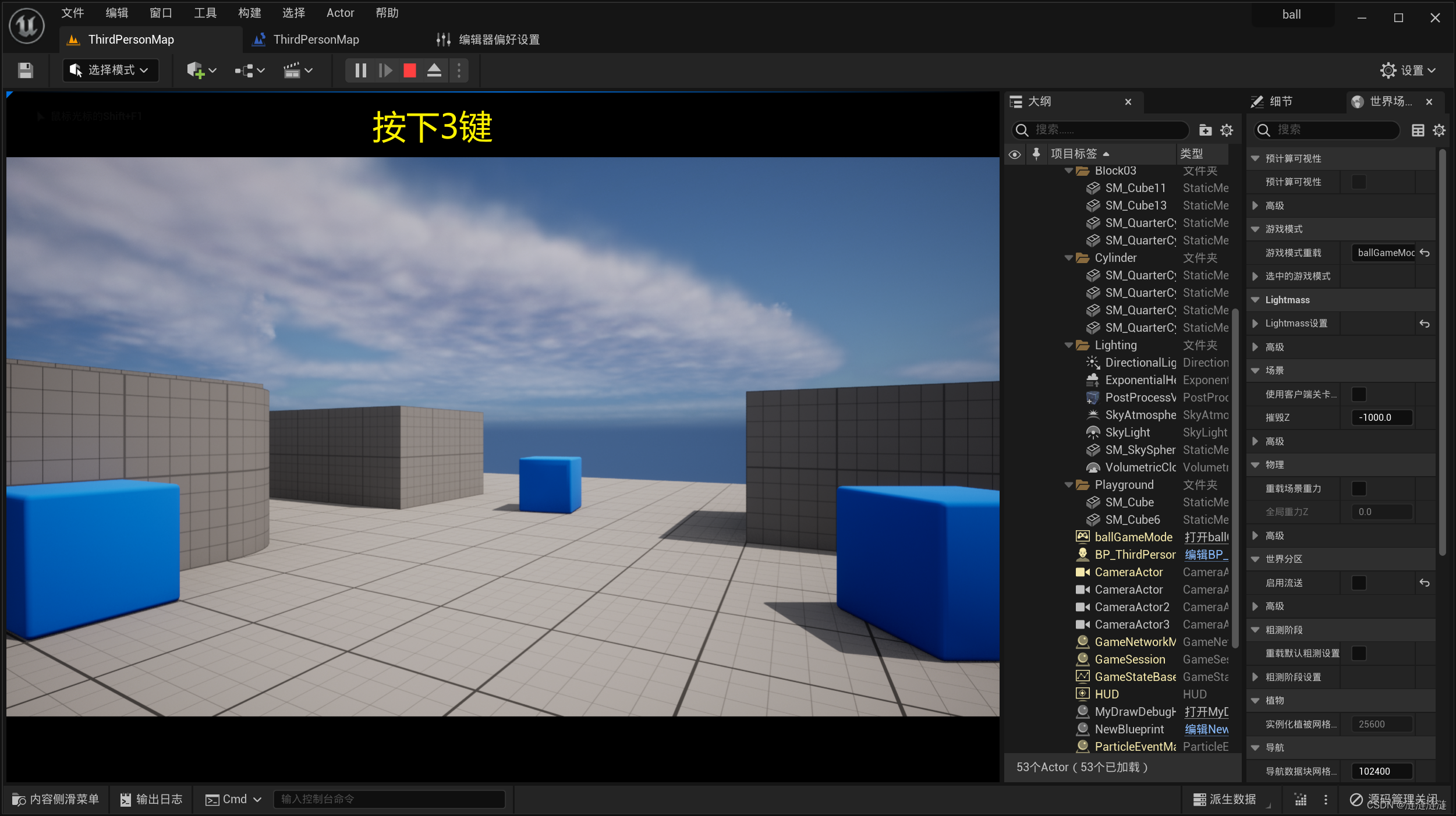Toggle the 启用流送 checkbox
This screenshot has height=816, width=1456.
[x=1359, y=583]
